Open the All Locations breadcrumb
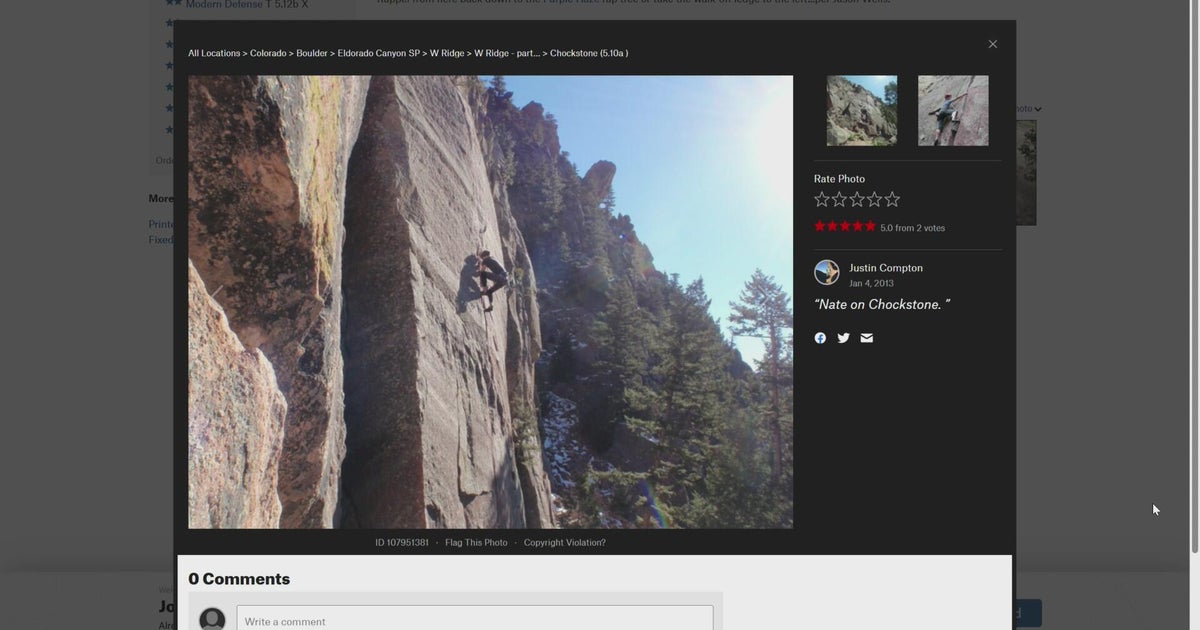 click(x=213, y=51)
